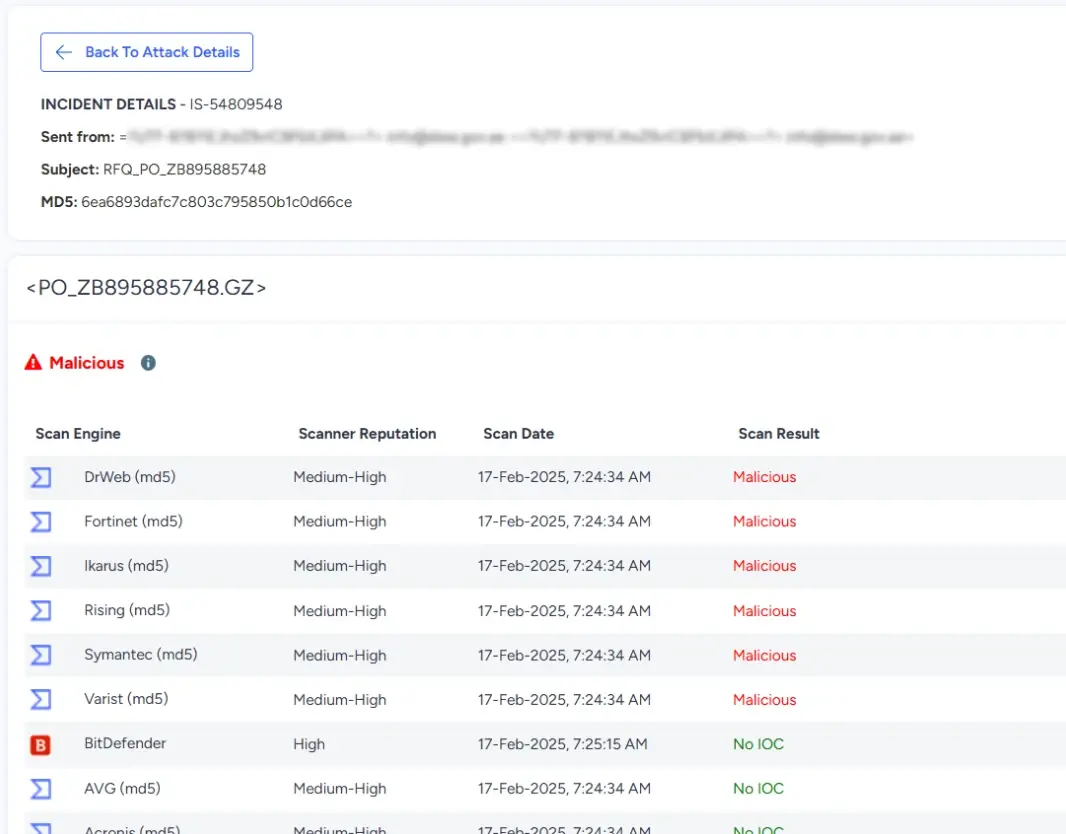Click the DrWeb scan engine icon
This screenshot has width=1066, height=834.
pyautogui.click(x=40, y=478)
